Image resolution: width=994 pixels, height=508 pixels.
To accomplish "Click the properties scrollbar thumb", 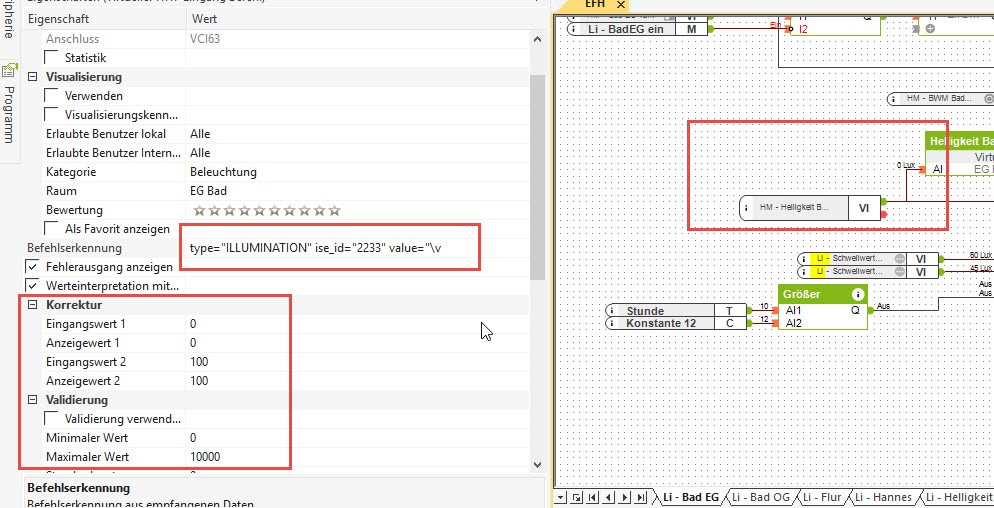I will 538,177.
